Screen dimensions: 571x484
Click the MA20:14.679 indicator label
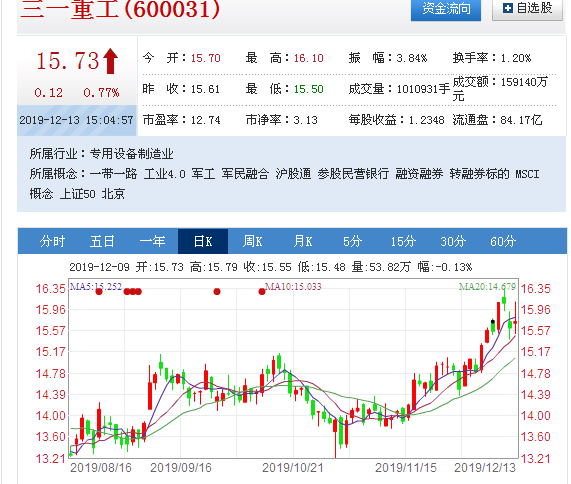pos(488,287)
